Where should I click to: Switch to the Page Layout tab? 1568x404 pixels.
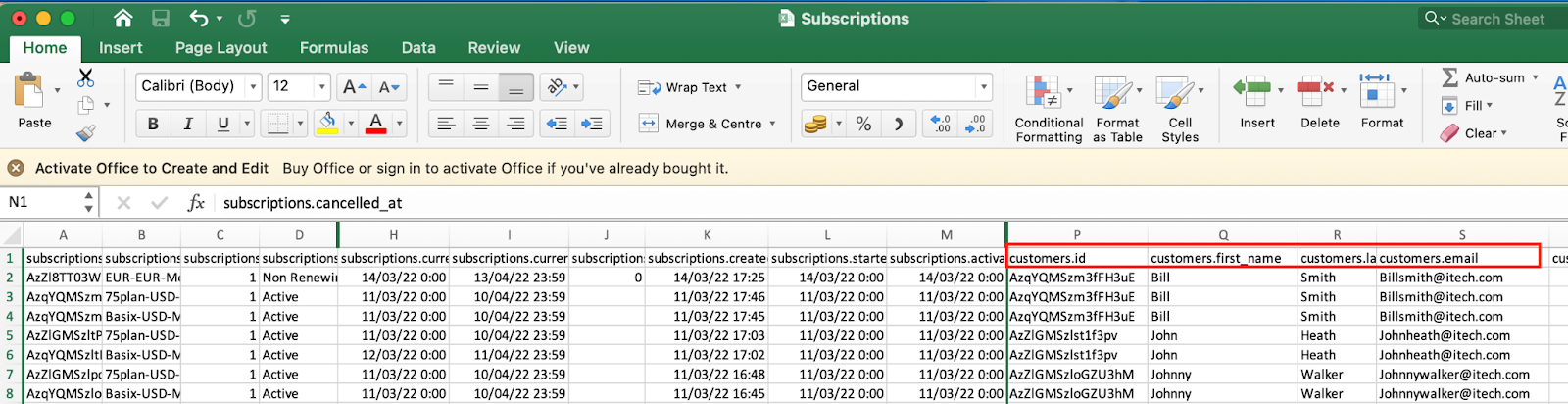pyautogui.click(x=220, y=47)
